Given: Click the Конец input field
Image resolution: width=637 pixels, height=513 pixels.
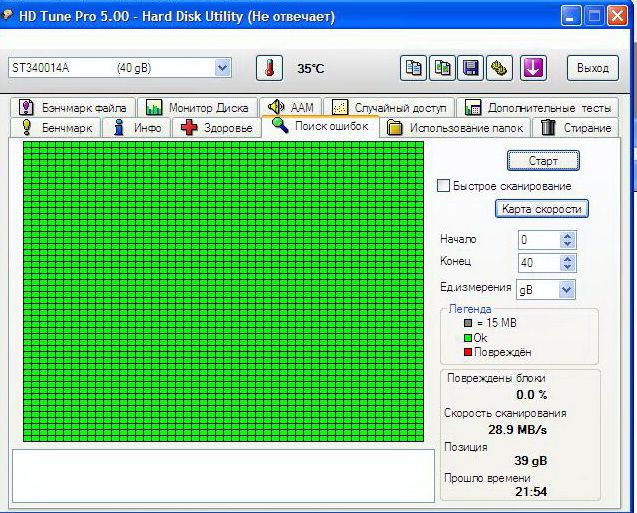Looking at the screenshot, I should point(539,263).
